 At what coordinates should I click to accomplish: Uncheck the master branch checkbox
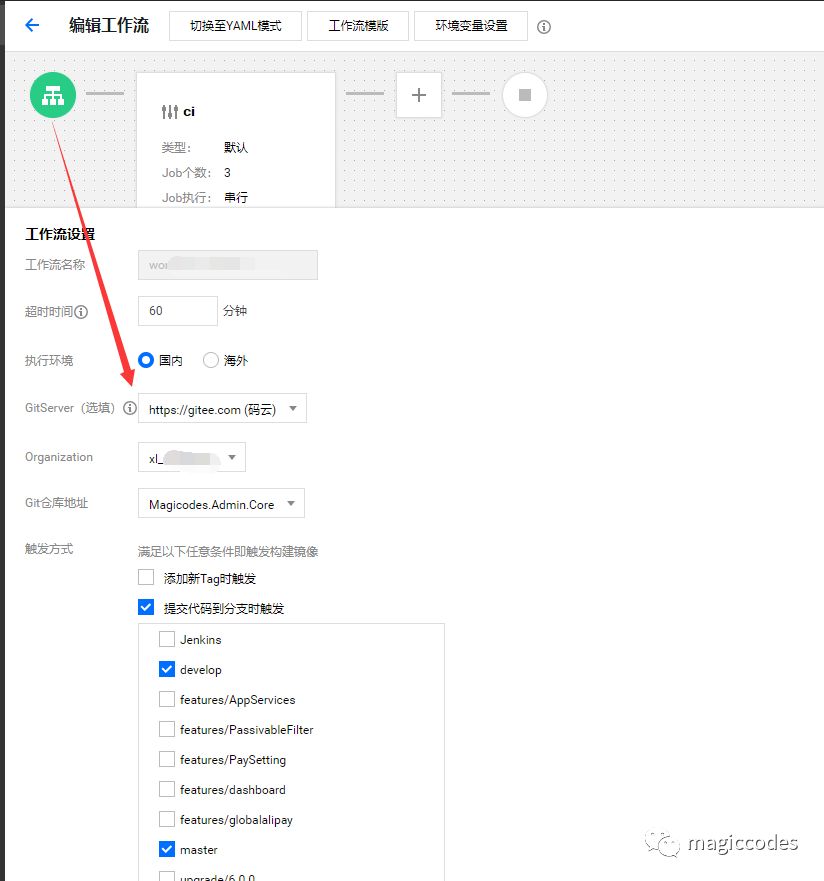[x=167, y=849]
